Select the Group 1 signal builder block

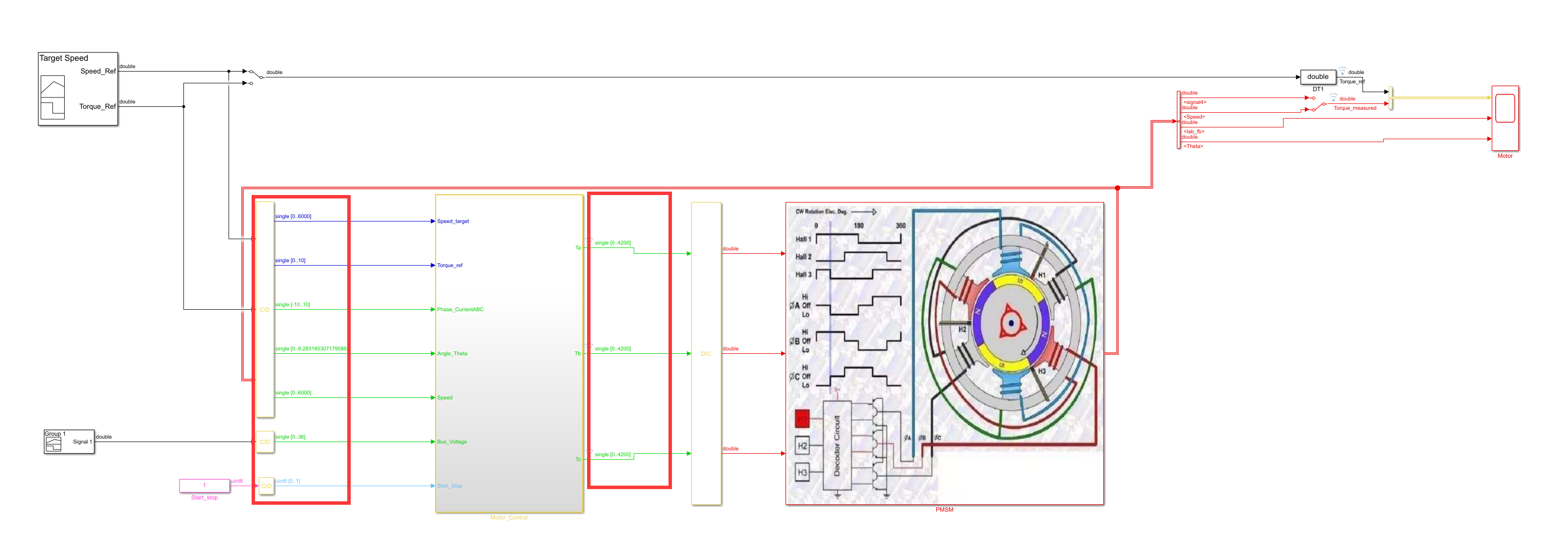click(x=69, y=442)
